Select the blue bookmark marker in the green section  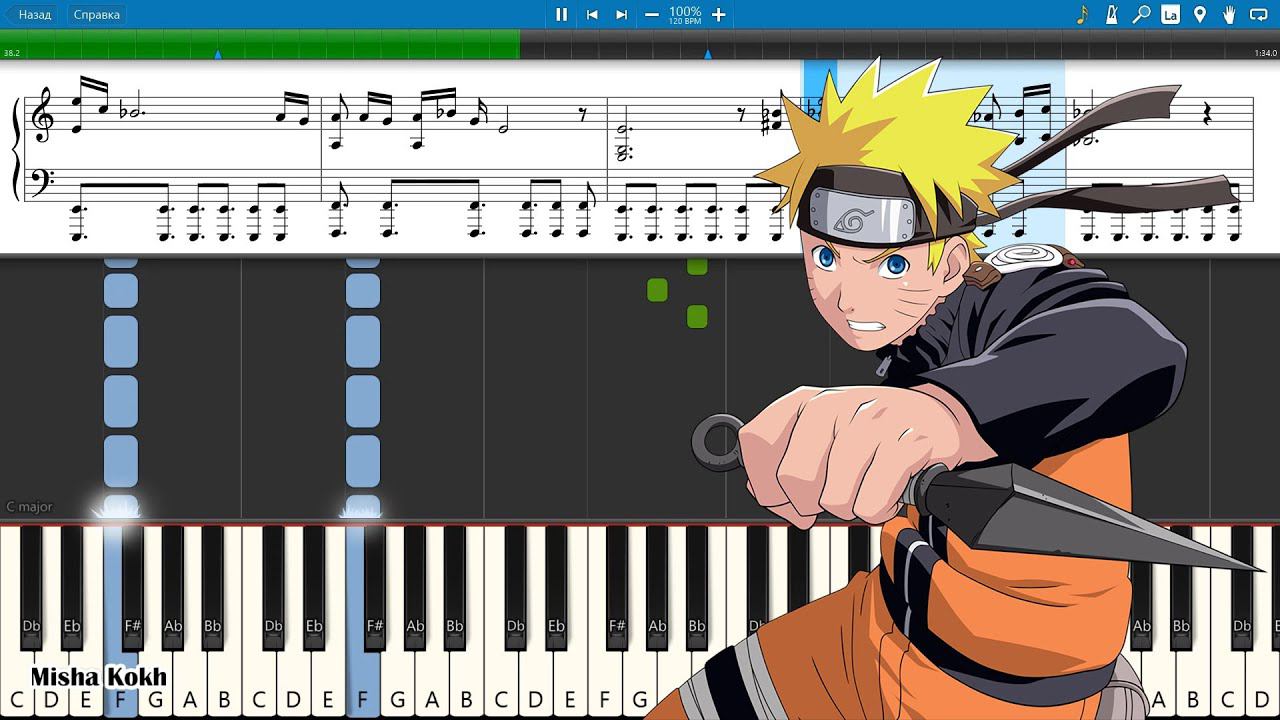218,54
